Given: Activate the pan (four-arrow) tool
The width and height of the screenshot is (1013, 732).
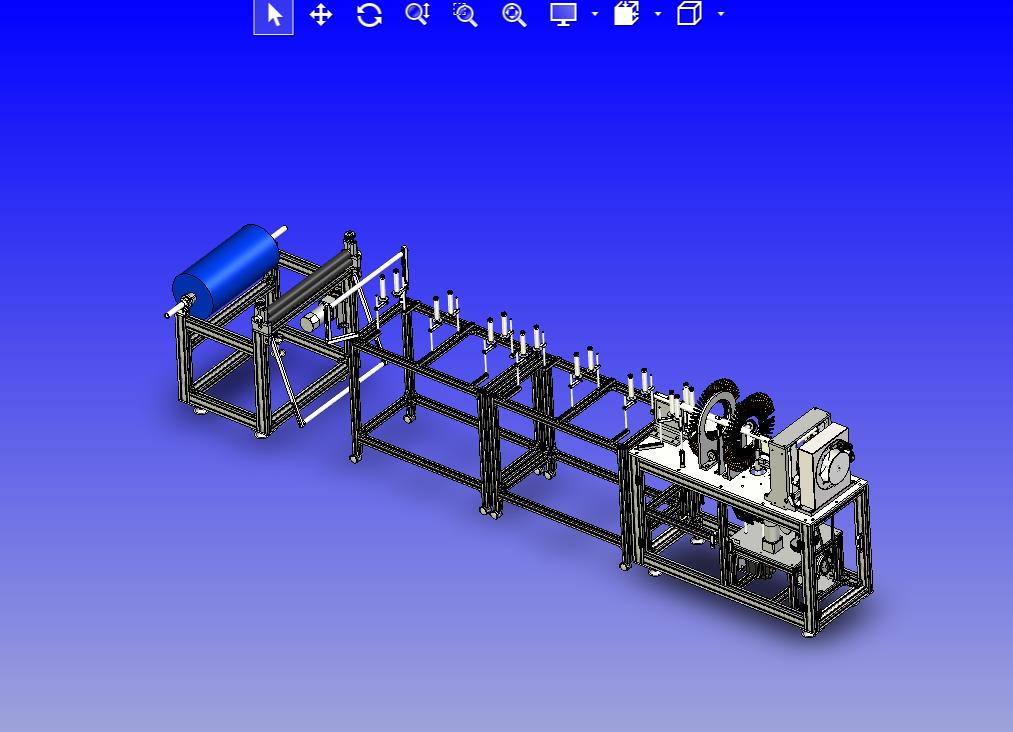Looking at the screenshot, I should 321,14.
